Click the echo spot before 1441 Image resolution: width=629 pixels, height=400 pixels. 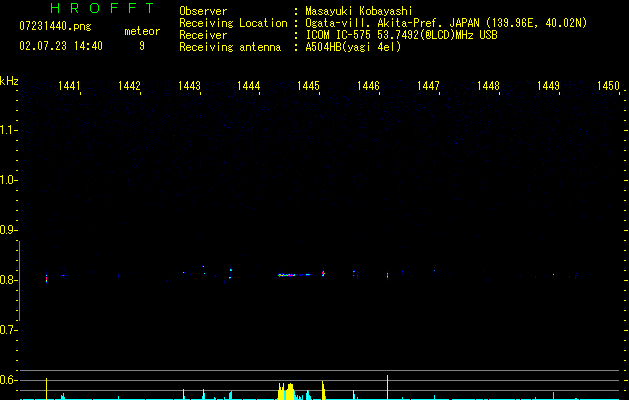pyautogui.click(x=47, y=278)
